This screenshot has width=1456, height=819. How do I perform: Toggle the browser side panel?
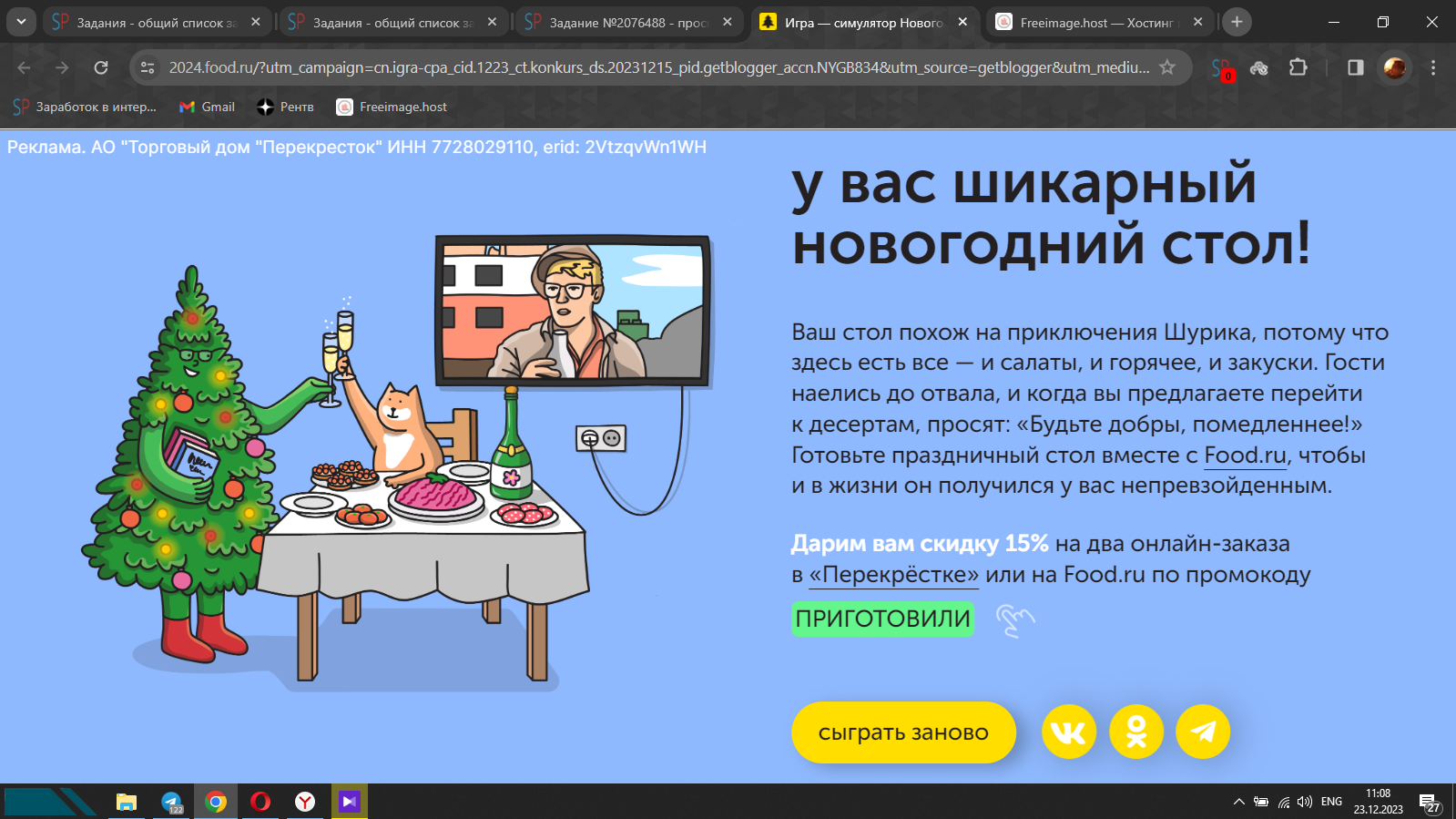pyautogui.click(x=1356, y=67)
